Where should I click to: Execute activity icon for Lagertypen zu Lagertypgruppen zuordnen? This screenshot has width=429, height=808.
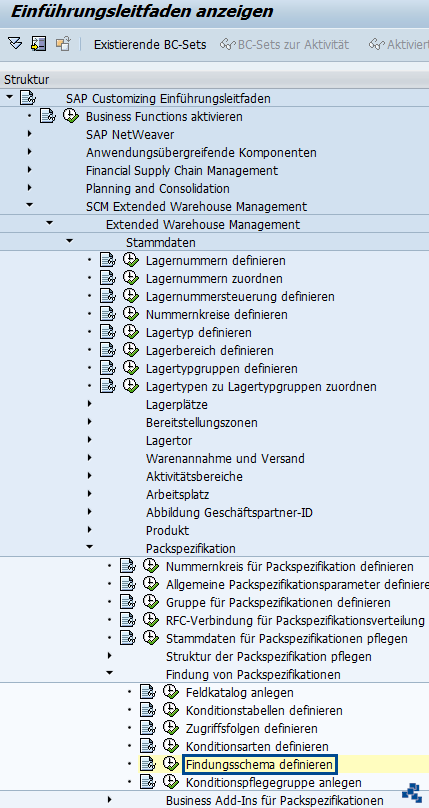coord(131,386)
